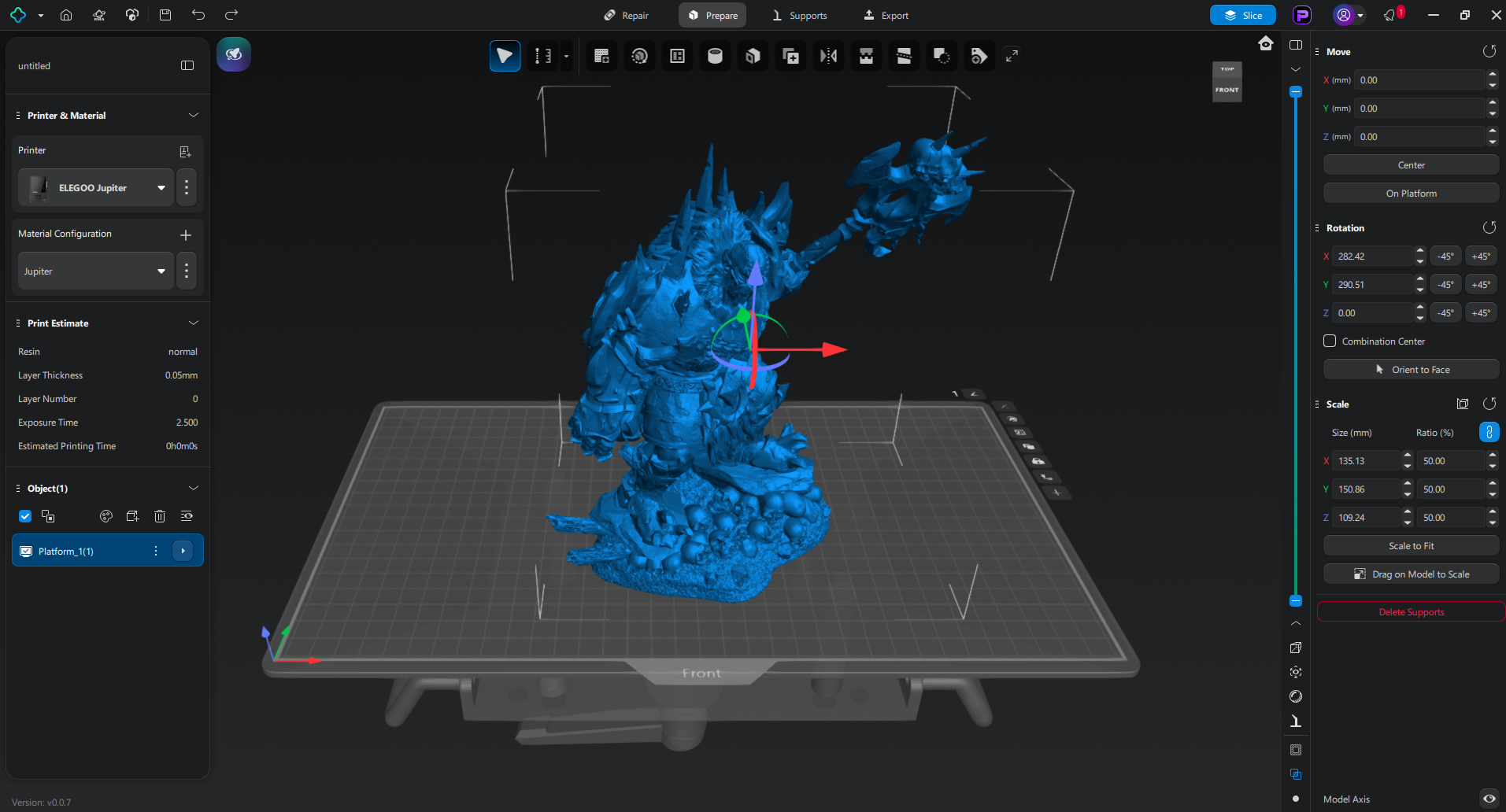This screenshot has height=812, width=1506.
Task: Switch to the Prepare tab
Action: [x=712, y=16]
